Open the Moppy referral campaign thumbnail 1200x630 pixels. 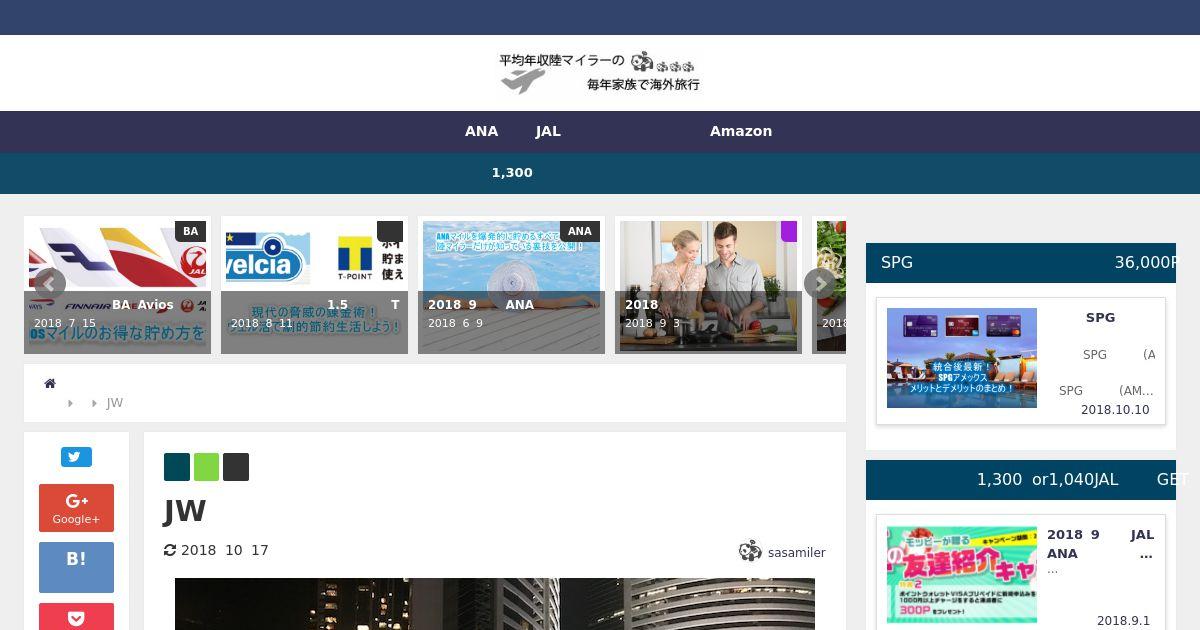point(962,575)
